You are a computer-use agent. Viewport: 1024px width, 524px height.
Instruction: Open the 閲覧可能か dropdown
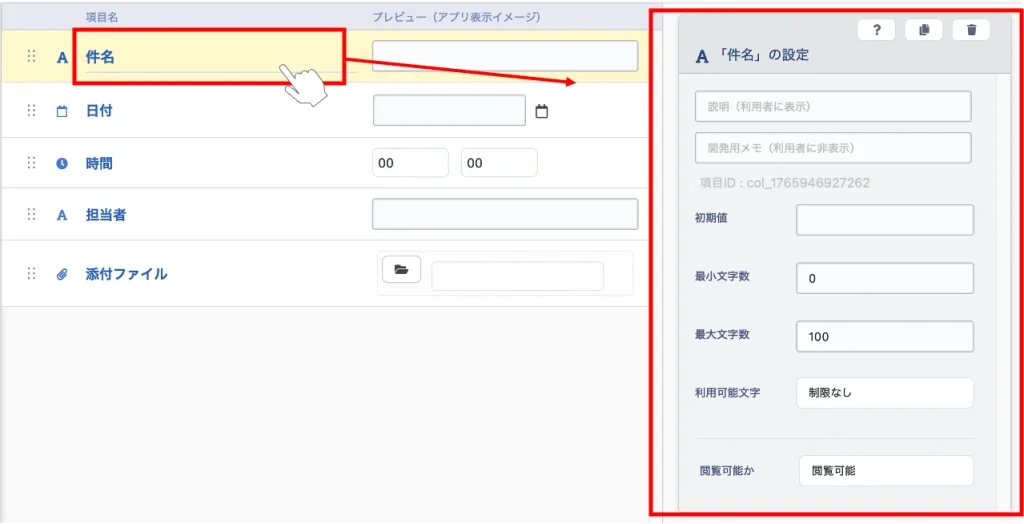click(x=885, y=470)
